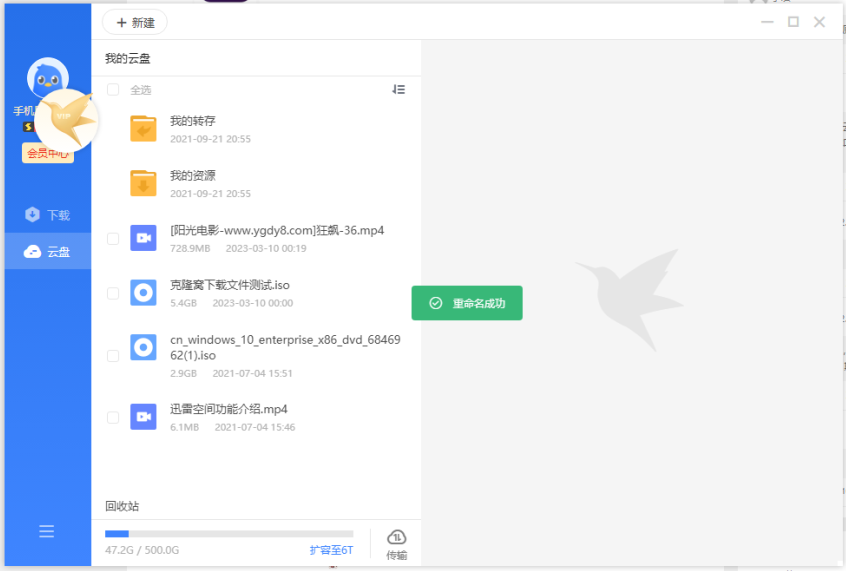Select the 我的转存 folder name

pyautogui.click(x=193, y=121)
